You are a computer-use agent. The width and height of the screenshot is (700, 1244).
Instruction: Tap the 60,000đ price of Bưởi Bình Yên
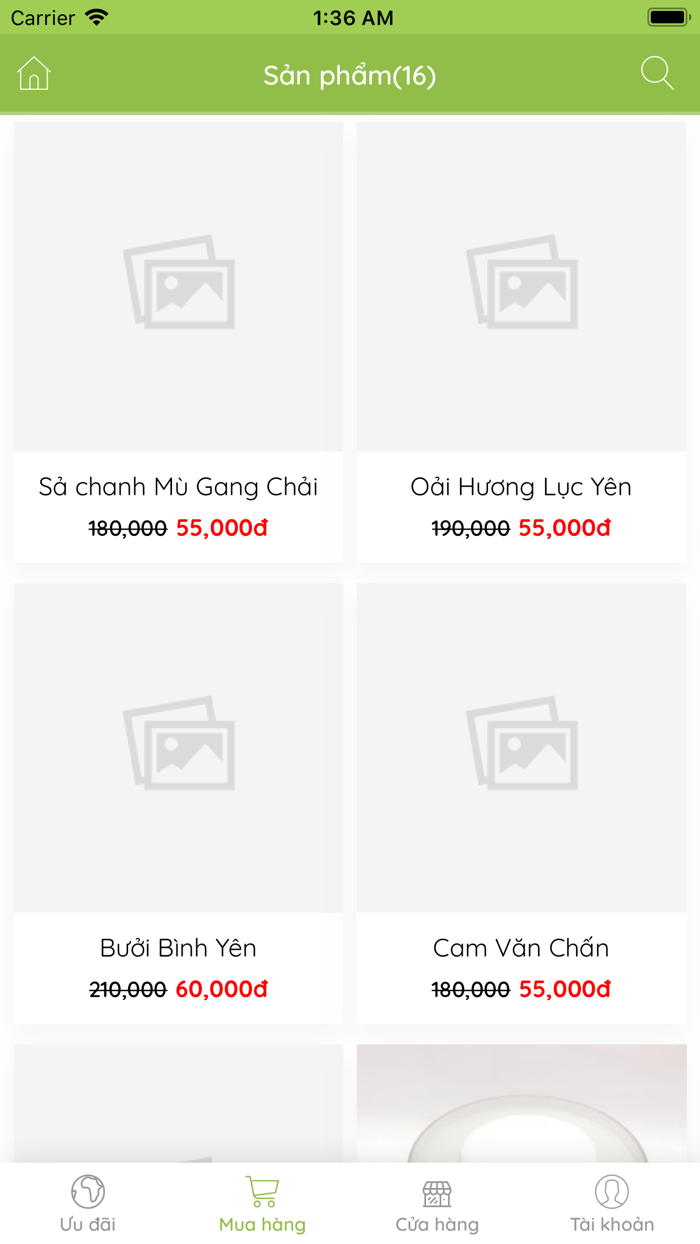point(225,990)
